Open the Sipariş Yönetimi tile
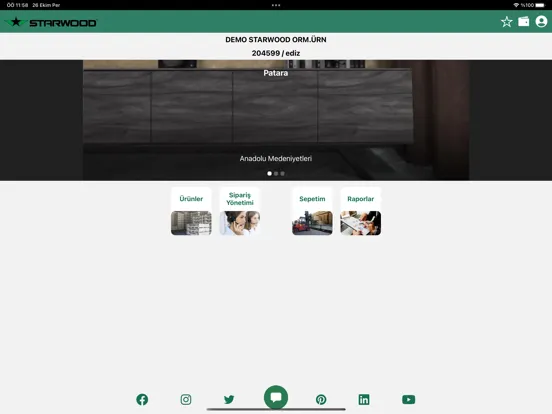This screenshot has width=552, height=414. tap(240, 211)
